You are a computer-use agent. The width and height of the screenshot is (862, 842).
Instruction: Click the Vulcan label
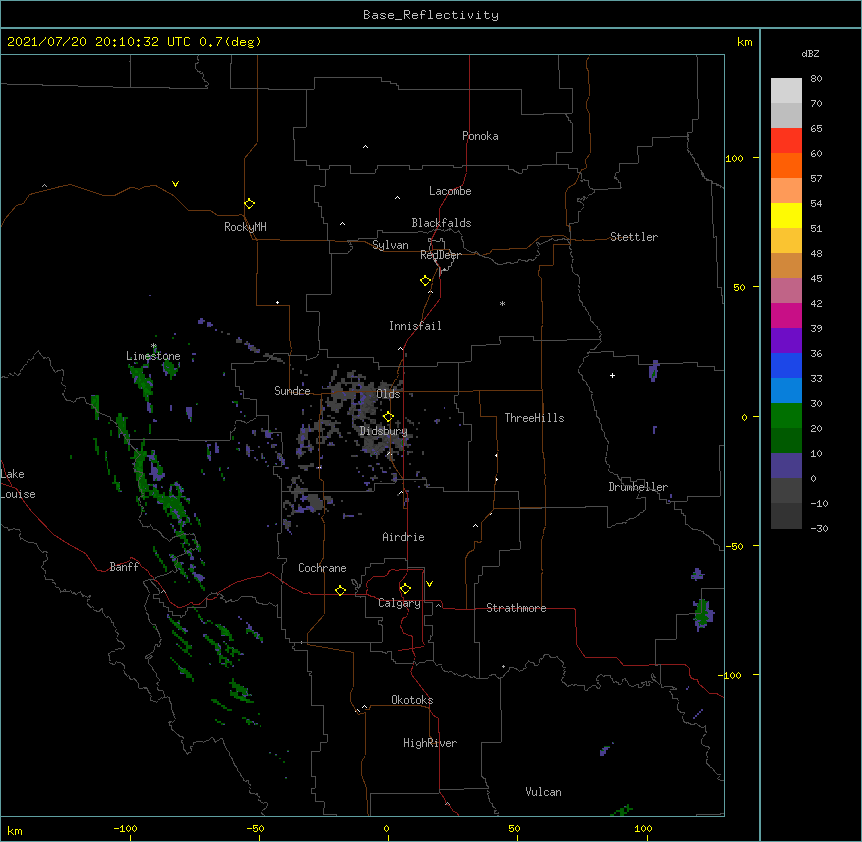pyautogui.click(x=543, y=792)
